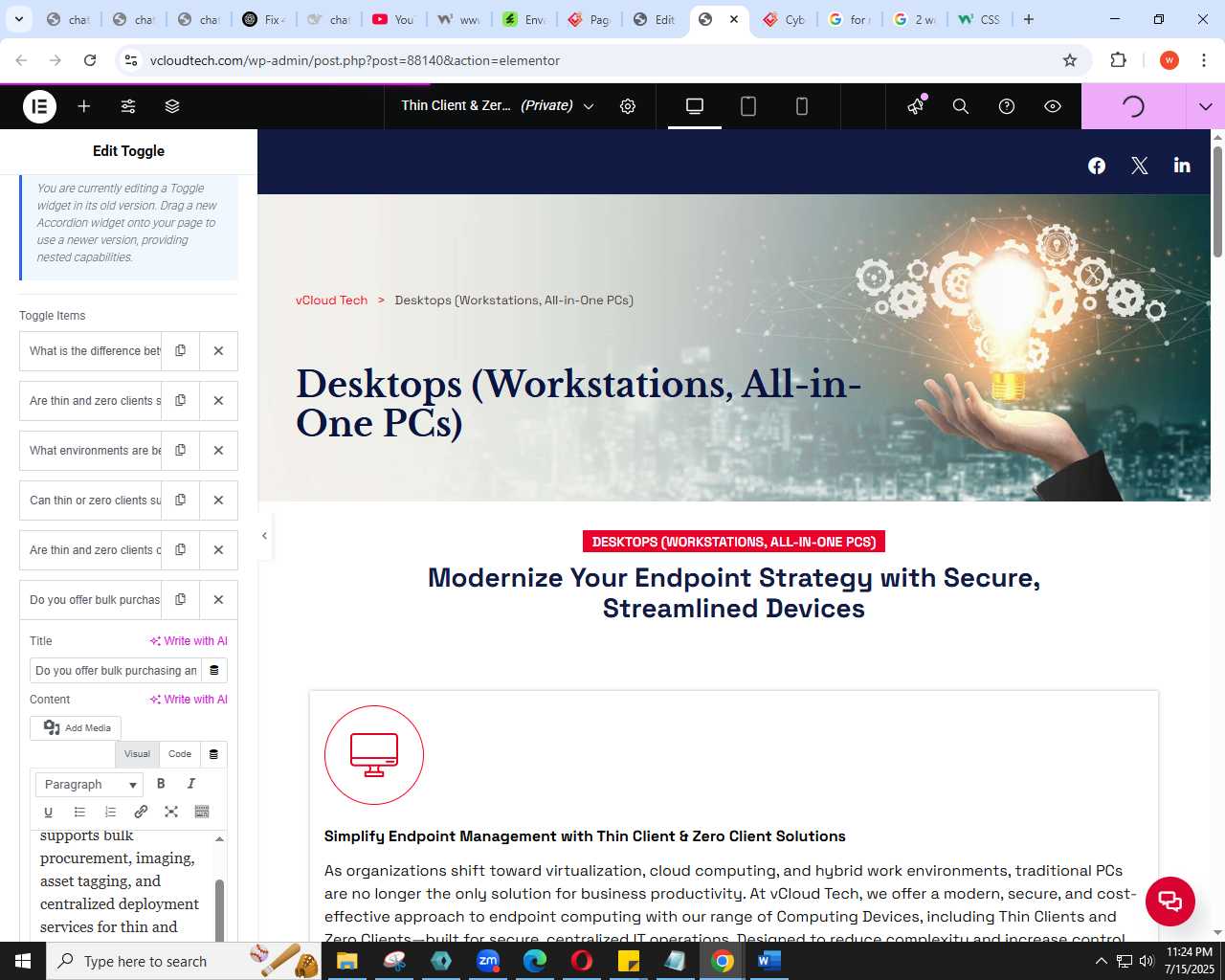
Task: Open Microsoft Word from taskbar
Action: tap(768, 961)
